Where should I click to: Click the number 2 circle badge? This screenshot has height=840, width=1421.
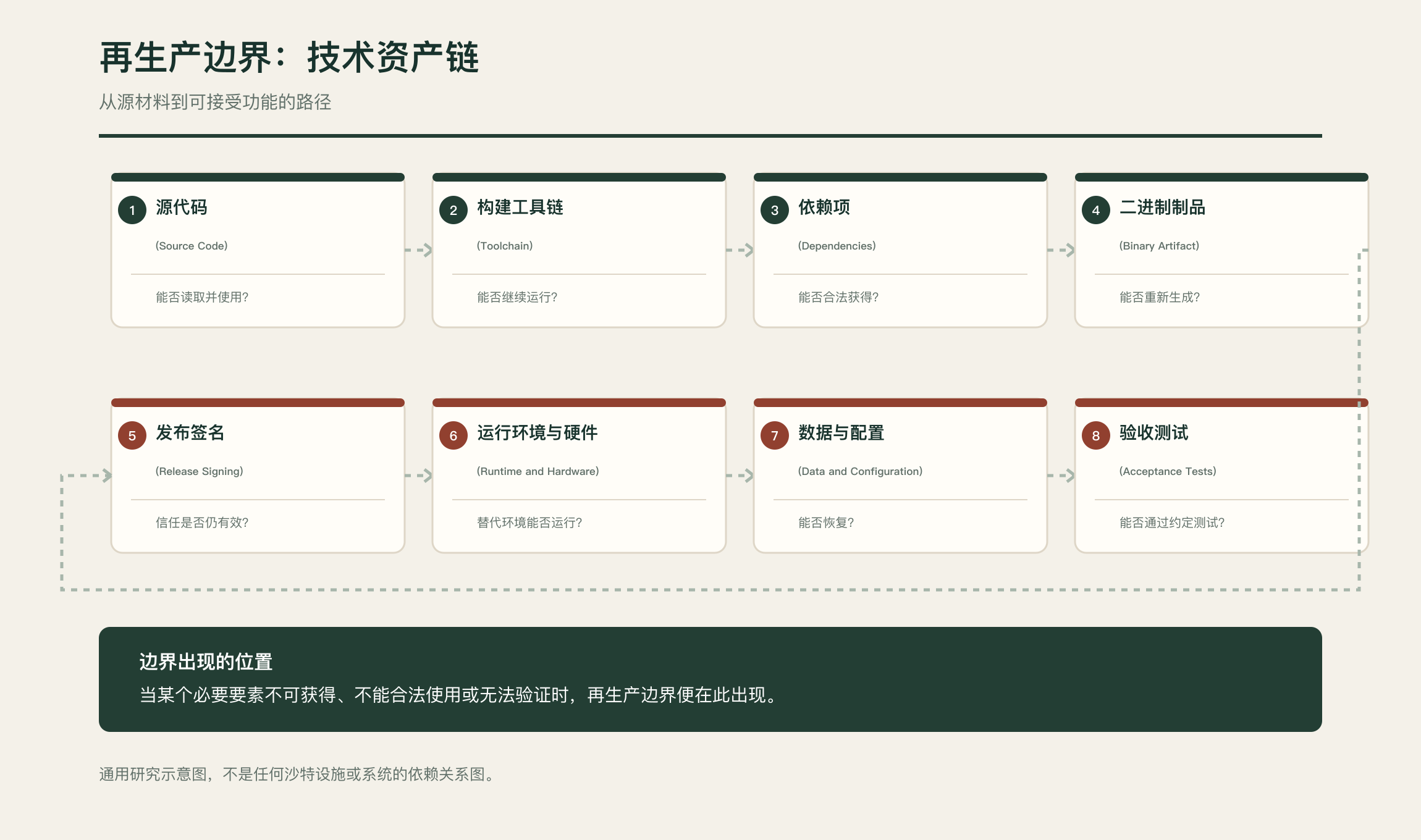(453, 210)
